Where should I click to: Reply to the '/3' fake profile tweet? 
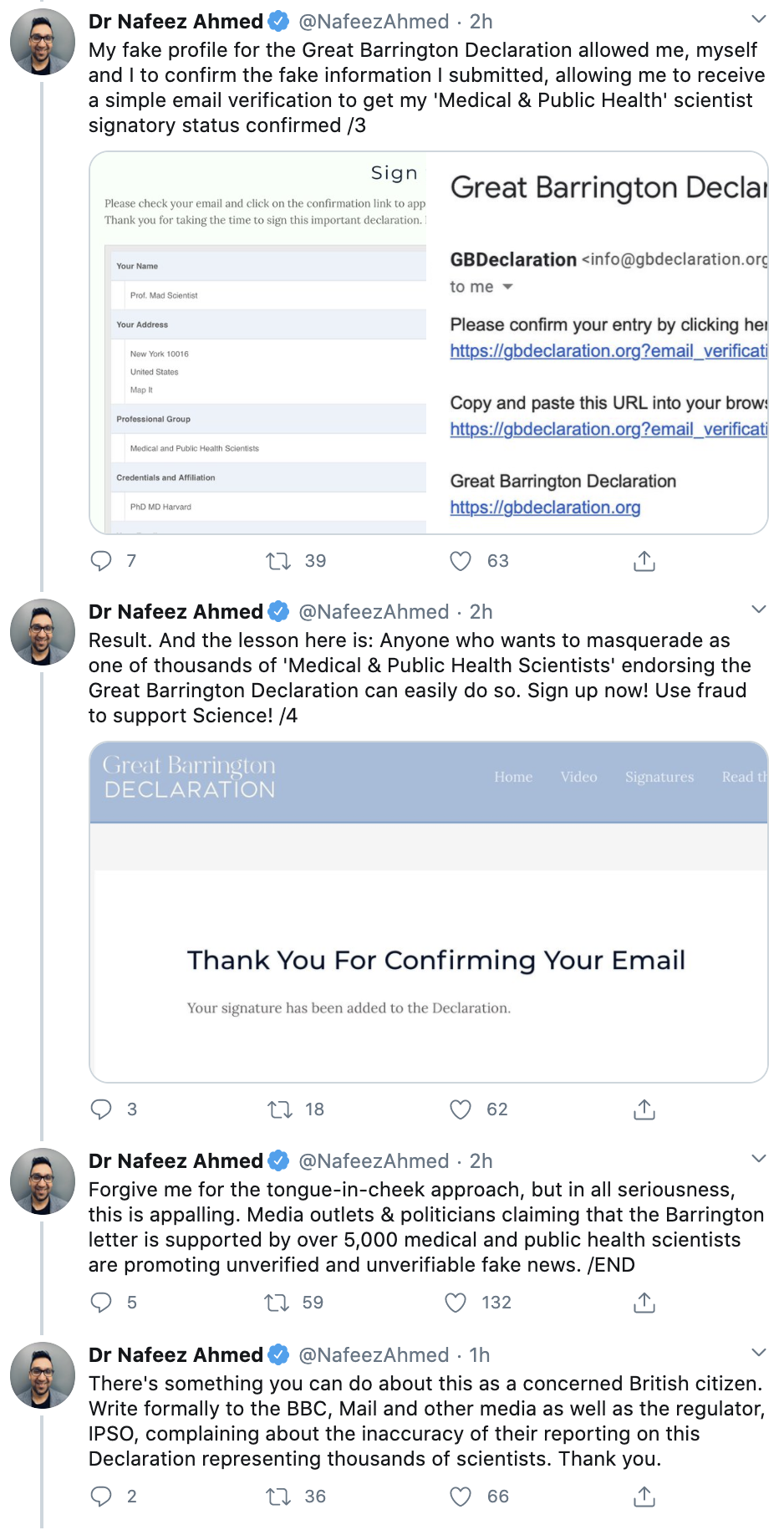(101, 561)
